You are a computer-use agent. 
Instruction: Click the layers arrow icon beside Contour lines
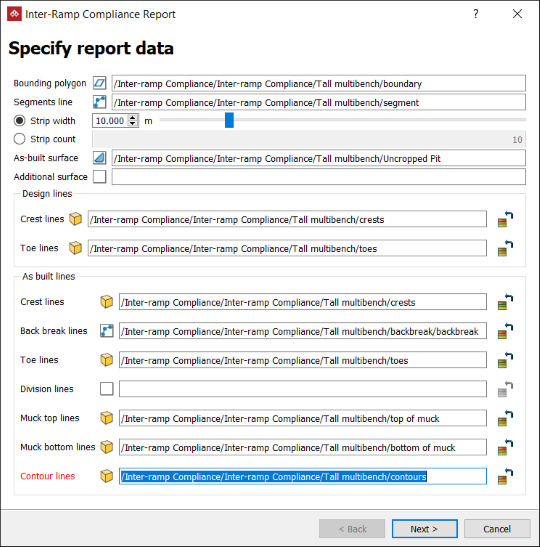[x=505, y=477]
